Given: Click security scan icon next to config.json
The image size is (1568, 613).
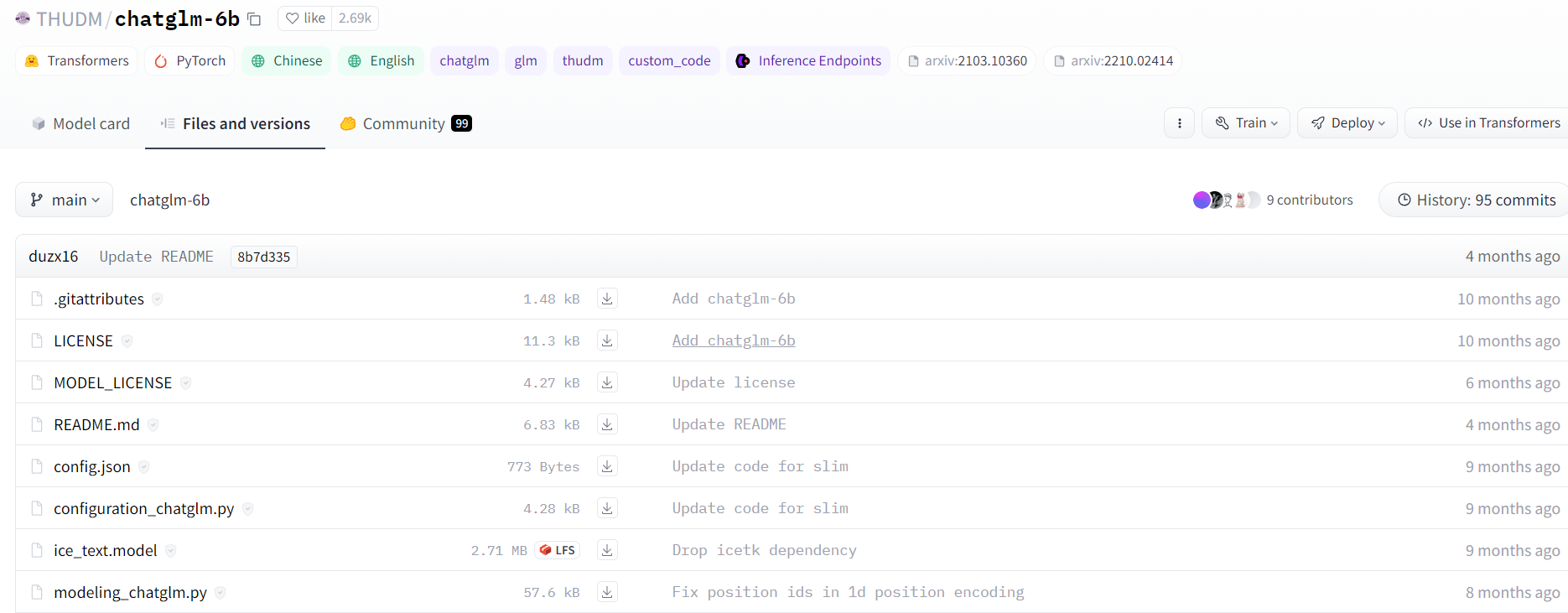Looking at the screenshot, I should (144, 466).
